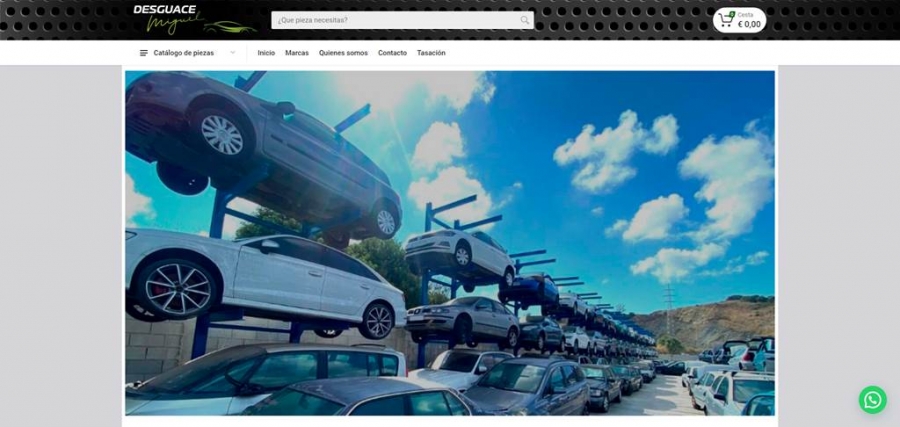Click the green cart item count badge
This screenshot has height=427, width=900.
732,14
